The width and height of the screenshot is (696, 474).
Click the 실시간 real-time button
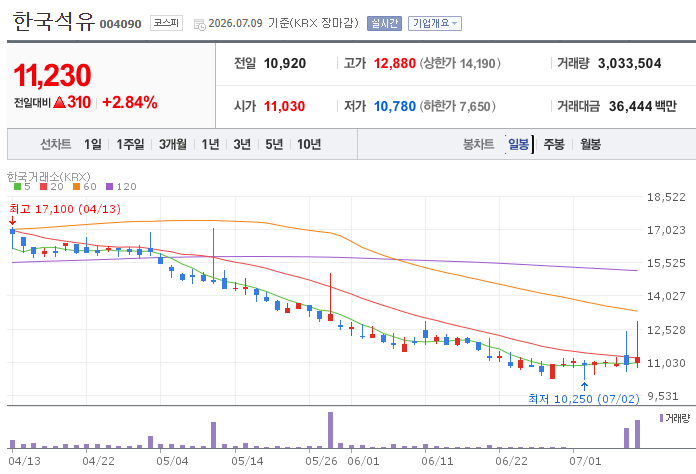(384, 24)
